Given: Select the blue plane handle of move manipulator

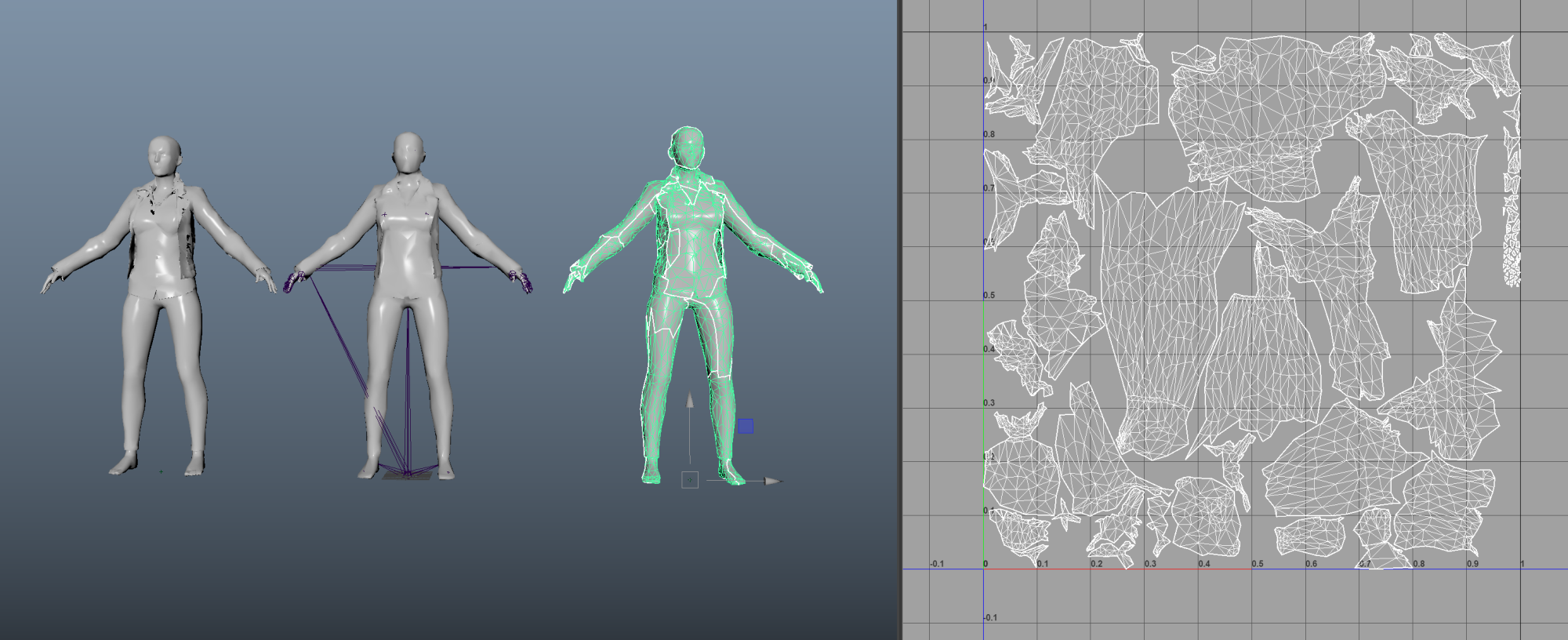Looking at the screenshot, I should coord(746,426).
